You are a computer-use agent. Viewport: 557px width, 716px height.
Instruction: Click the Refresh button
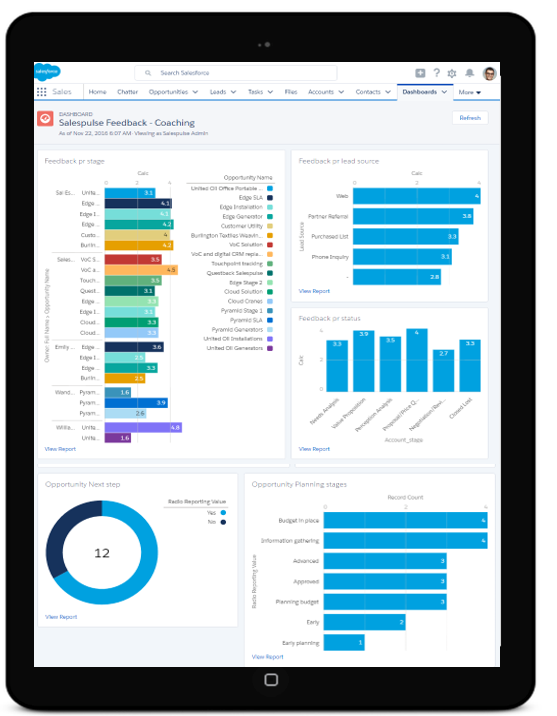pyautogui.click(x=470, y=118)
